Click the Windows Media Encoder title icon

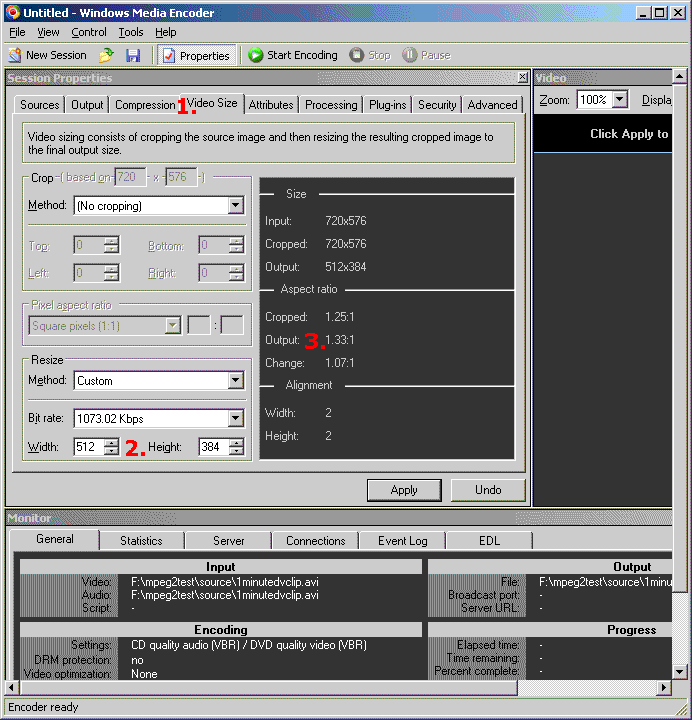tap(12, 12)
